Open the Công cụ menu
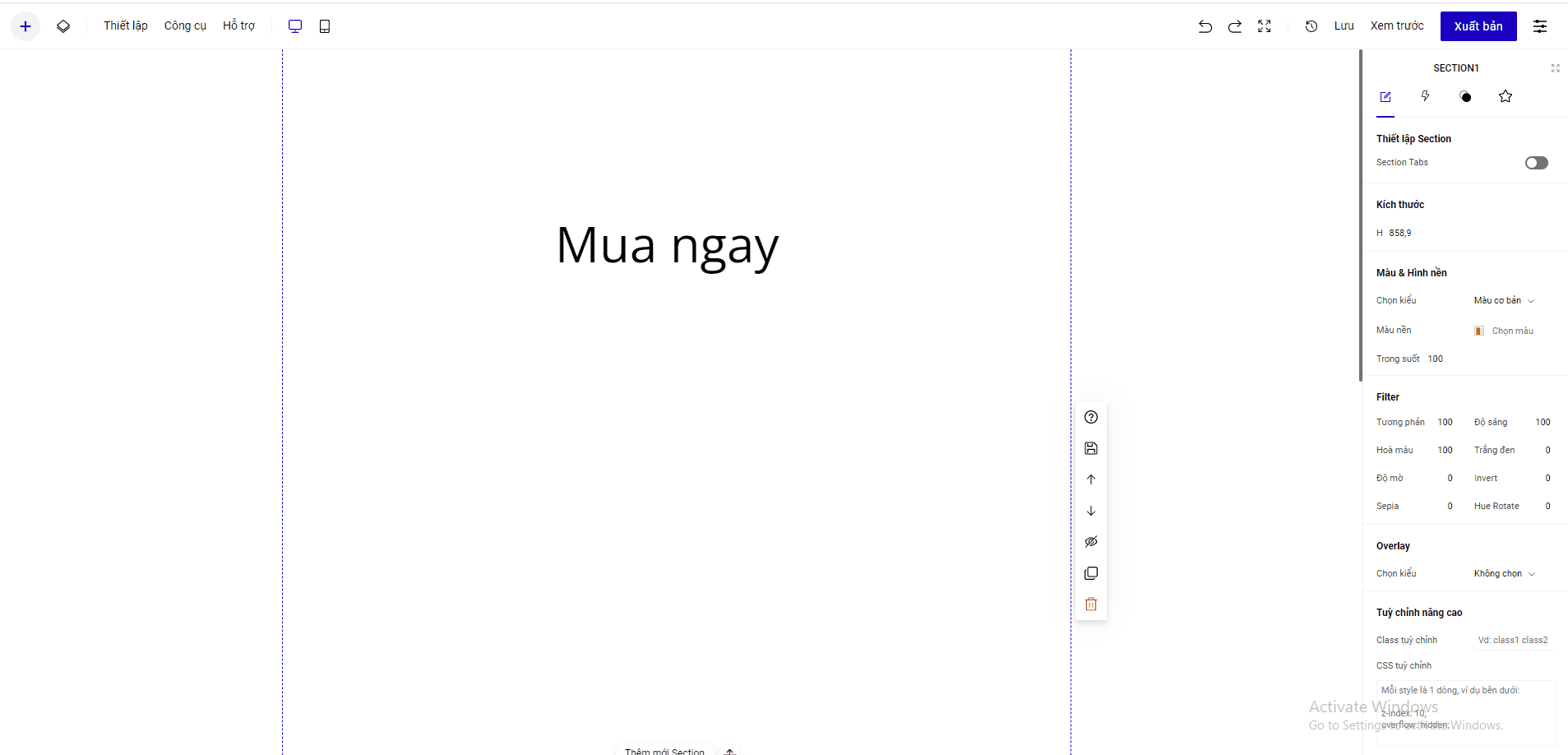 click(x=185, y=26)
